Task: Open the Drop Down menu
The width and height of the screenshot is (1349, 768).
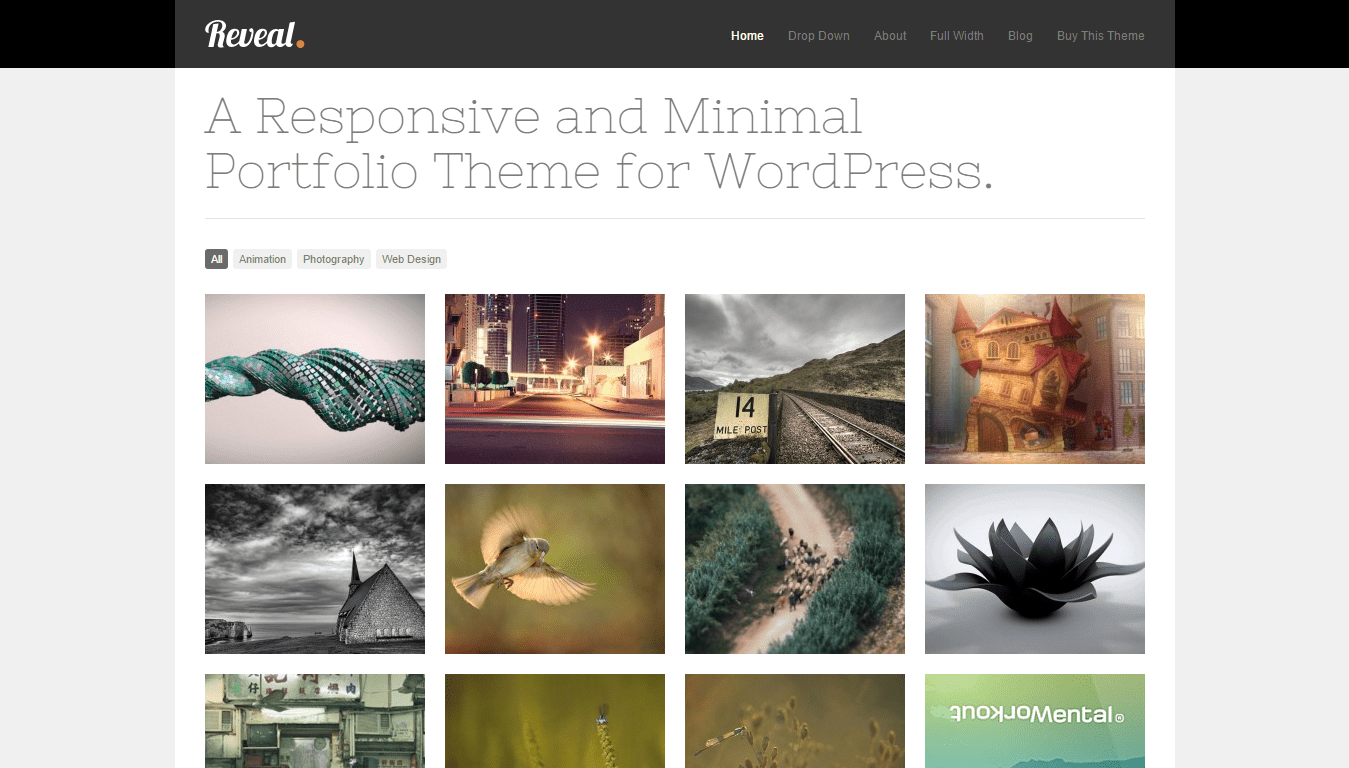Action: 818,36
